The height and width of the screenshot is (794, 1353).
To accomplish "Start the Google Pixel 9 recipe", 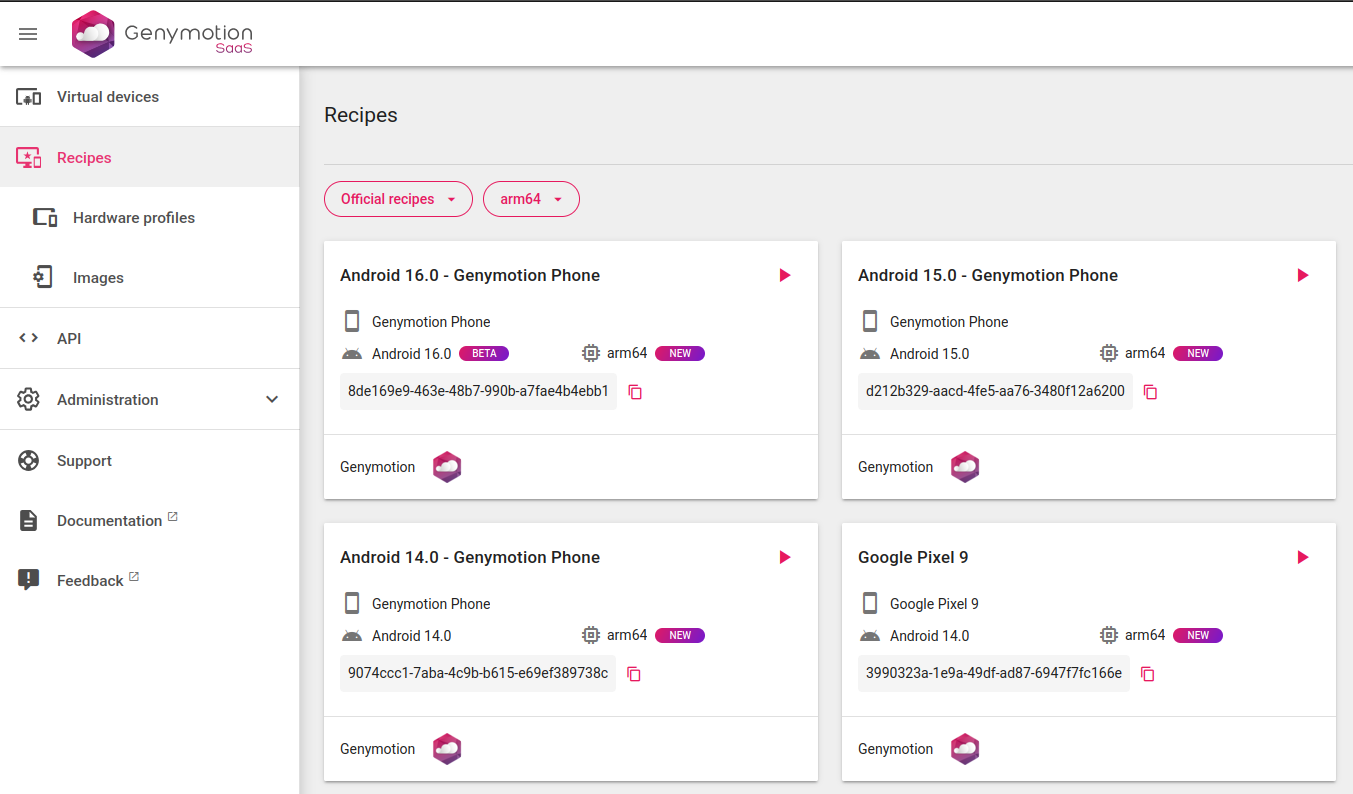I will coord(1302,557).
